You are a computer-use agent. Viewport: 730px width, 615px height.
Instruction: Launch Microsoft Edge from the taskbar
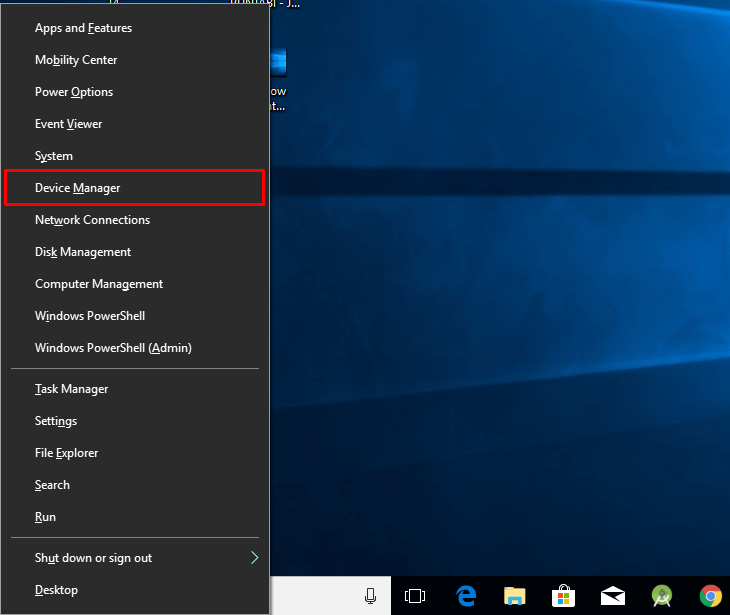465,596
